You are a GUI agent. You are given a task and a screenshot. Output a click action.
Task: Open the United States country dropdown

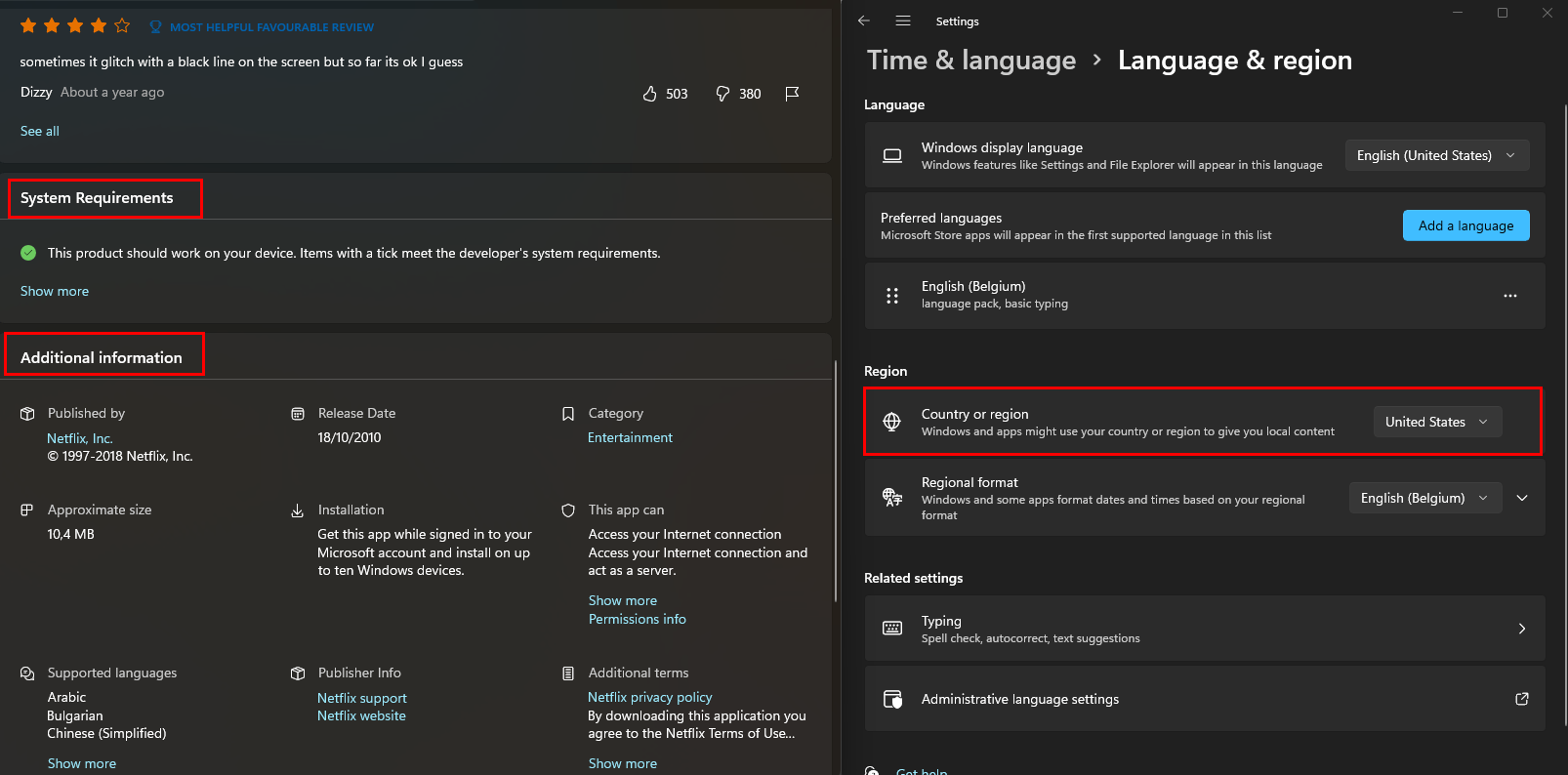point(1437,422)
